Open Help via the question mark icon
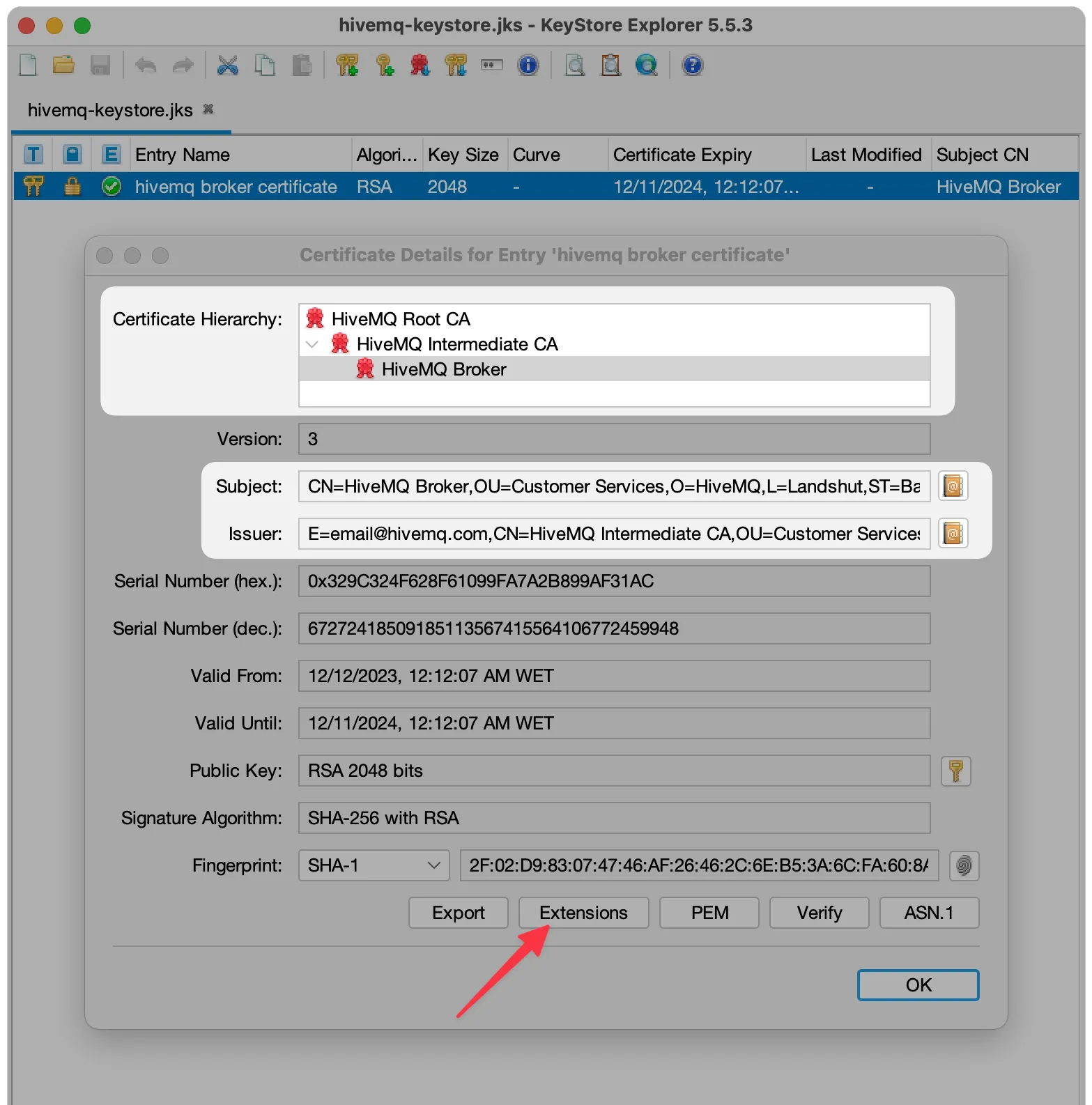Screen dimensions: 1092x1105 pyautogui.click(x=692, y=65)
